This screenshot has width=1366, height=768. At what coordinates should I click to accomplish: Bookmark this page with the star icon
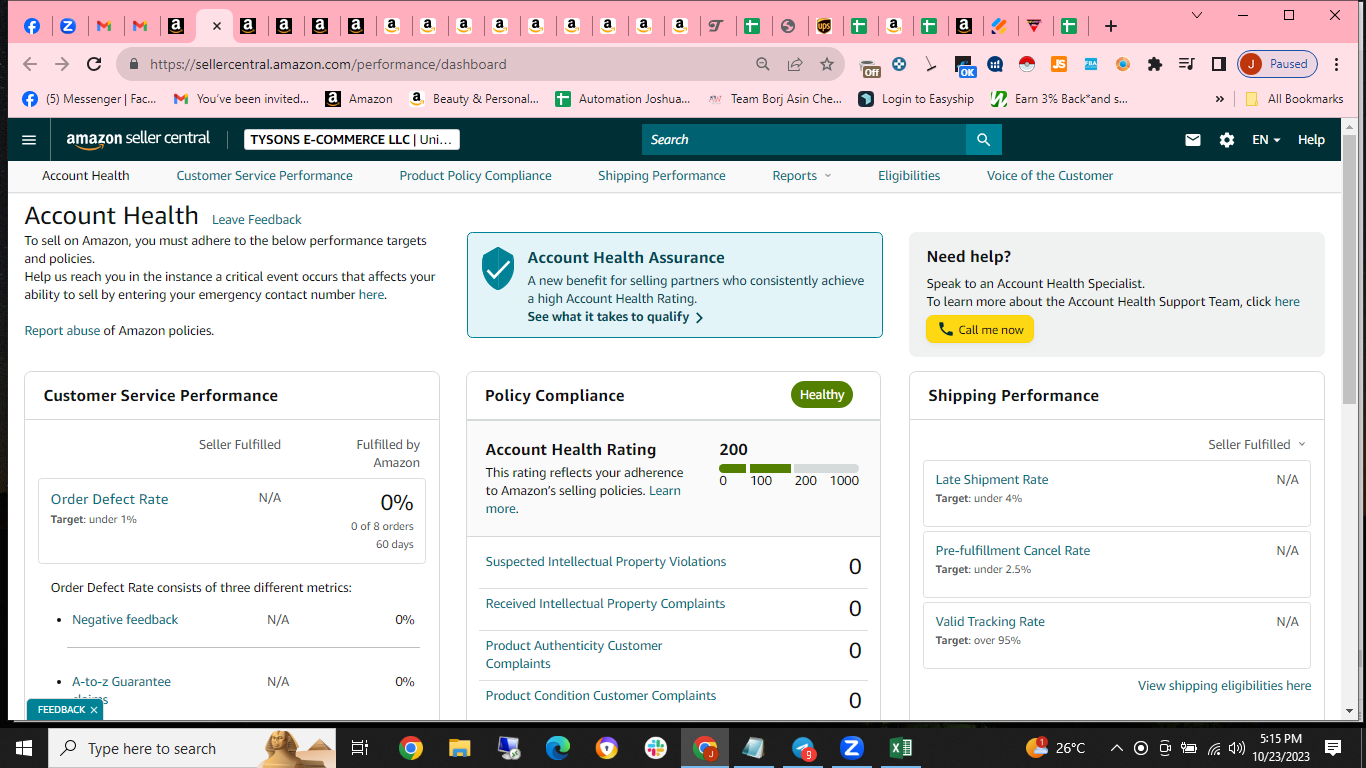[827, 64]
